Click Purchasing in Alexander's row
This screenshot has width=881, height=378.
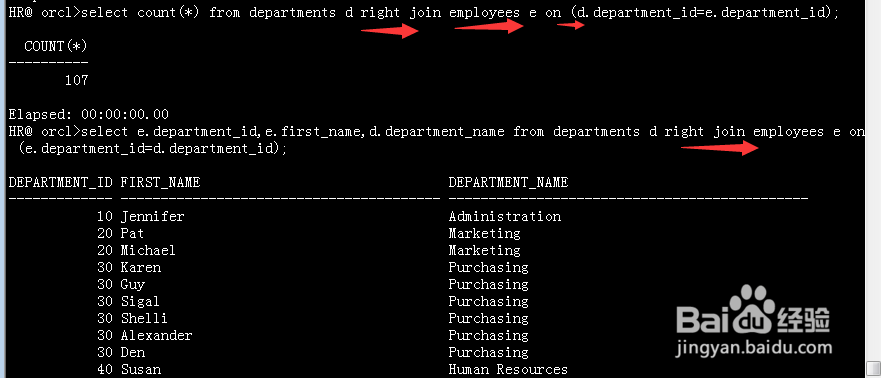tap(488, 335)
